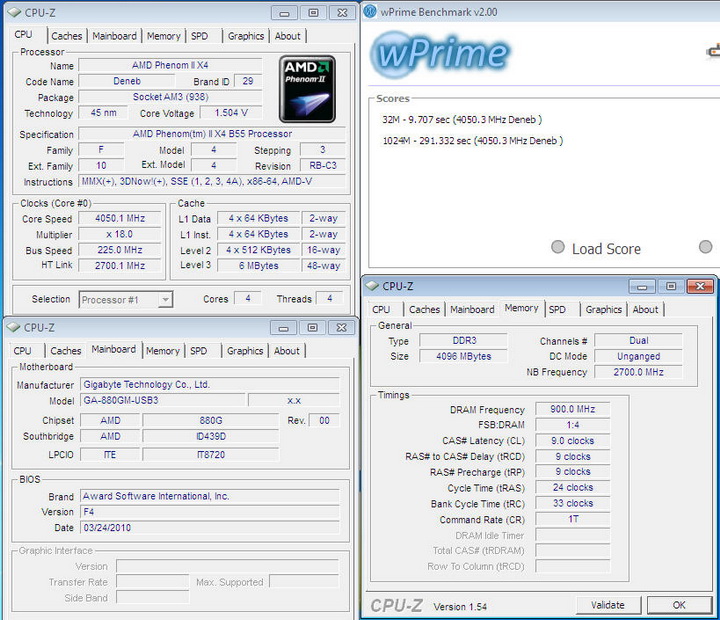This screenshot has width=720, height=620.
Task: Open Graphics tab in Mainboard CPU-Z window
Action: [245, 351]
